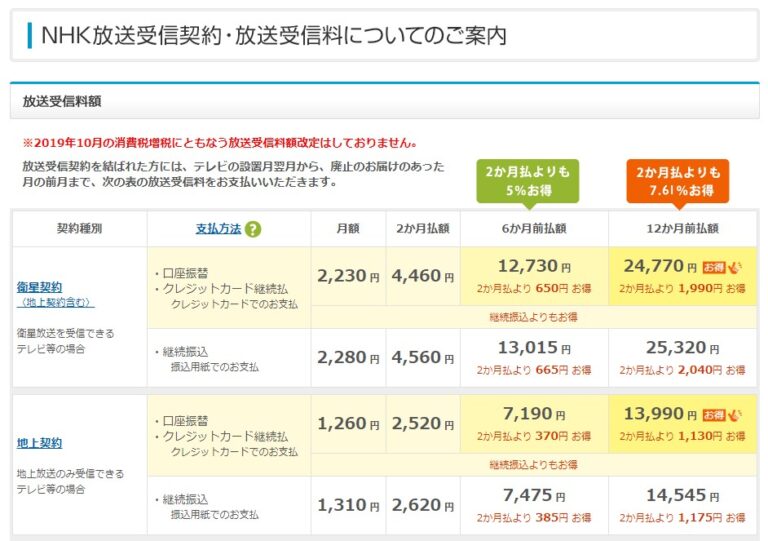Select the 2,280円 monthly price
The width and height of the screenshot is (768, 541).
pos(348,358)
